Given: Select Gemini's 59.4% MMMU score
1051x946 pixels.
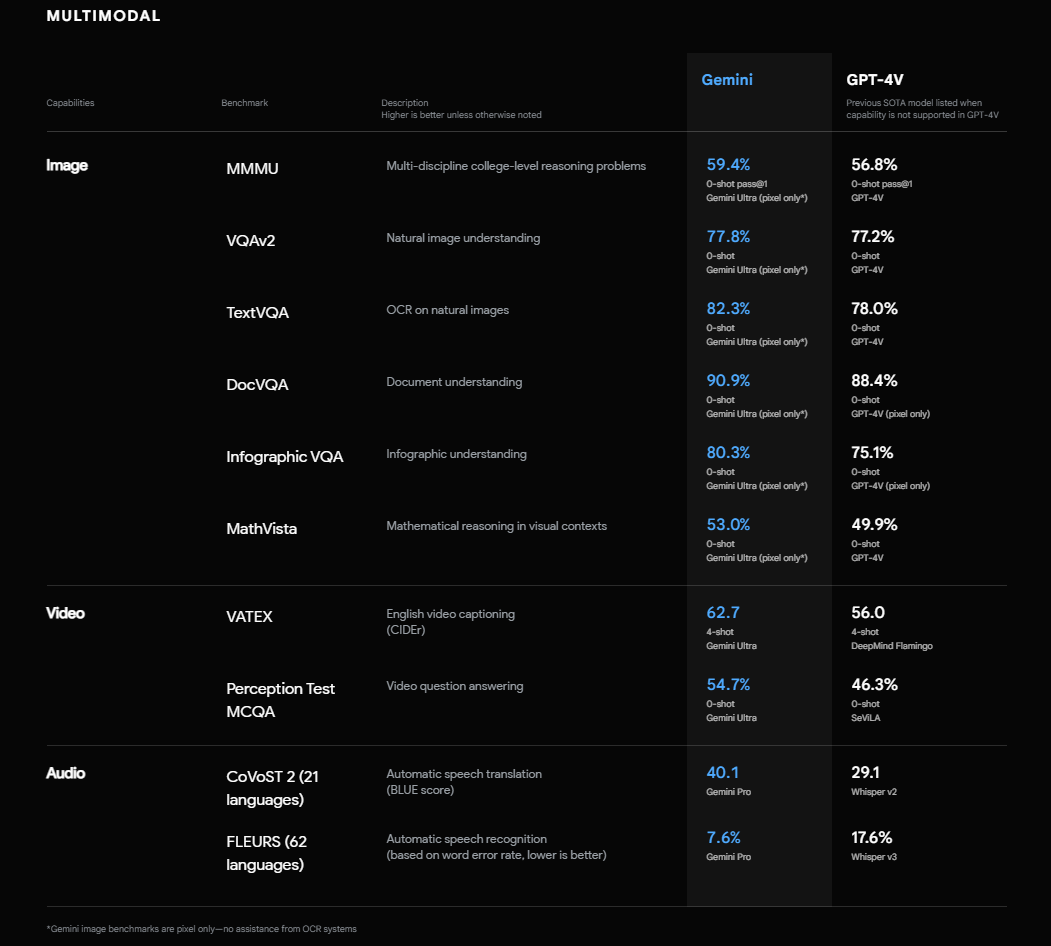Looking at the screenshot, I should click(728, 164).
